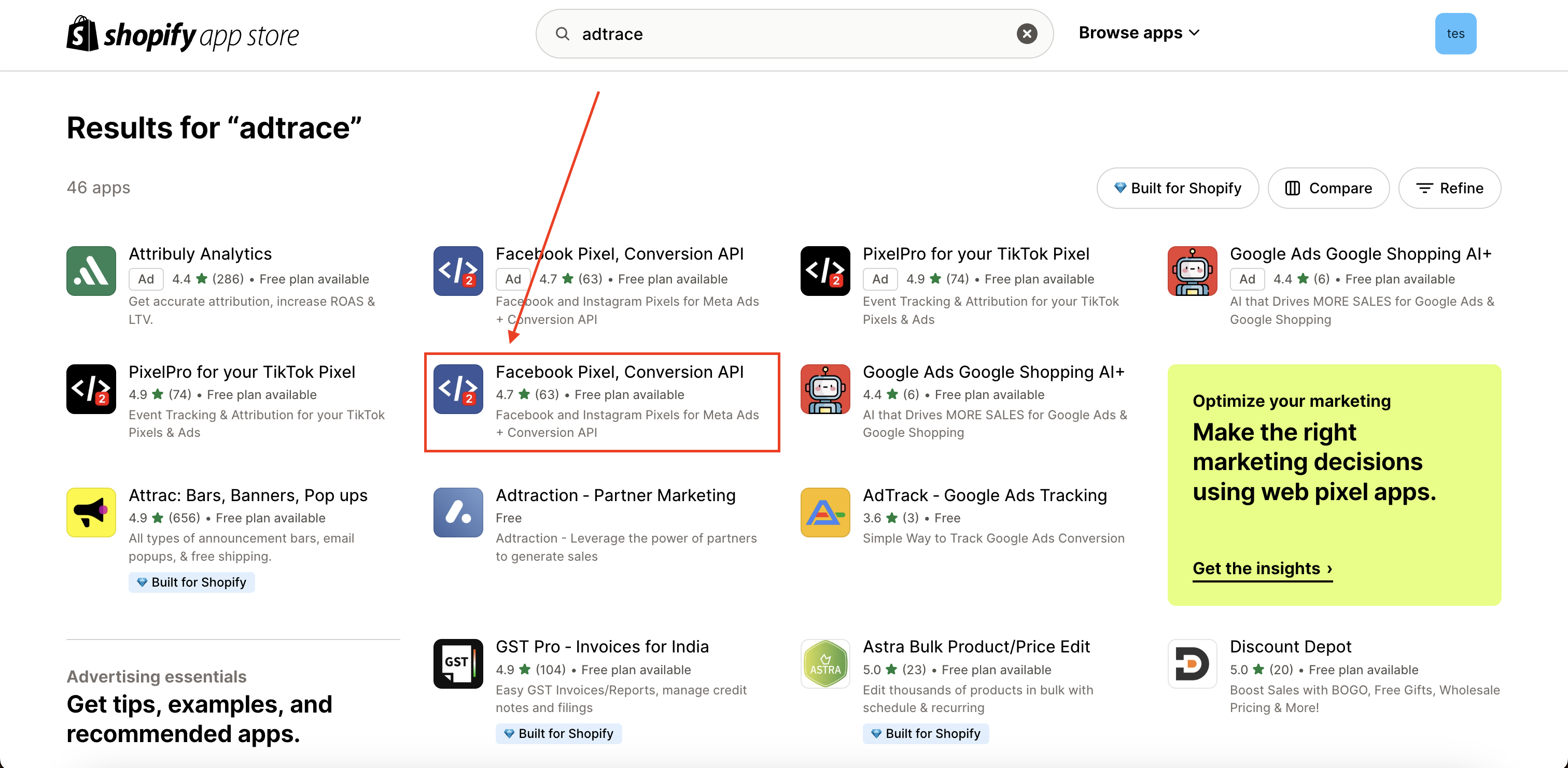
Task: Click the 5.0 (23) rating under Astra
Action: 894,670
